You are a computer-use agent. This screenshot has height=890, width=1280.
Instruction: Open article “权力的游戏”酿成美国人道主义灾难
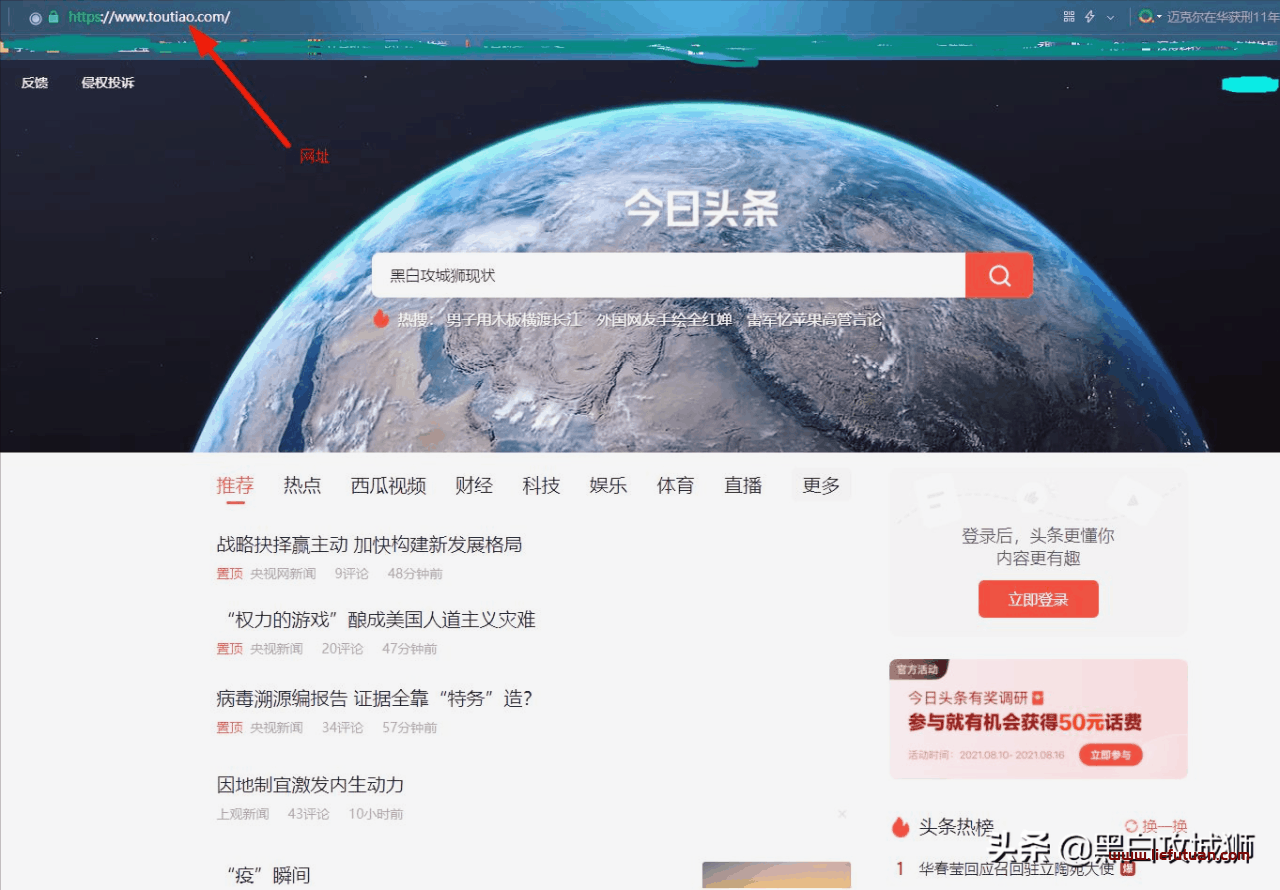click(x=376, y=620)
